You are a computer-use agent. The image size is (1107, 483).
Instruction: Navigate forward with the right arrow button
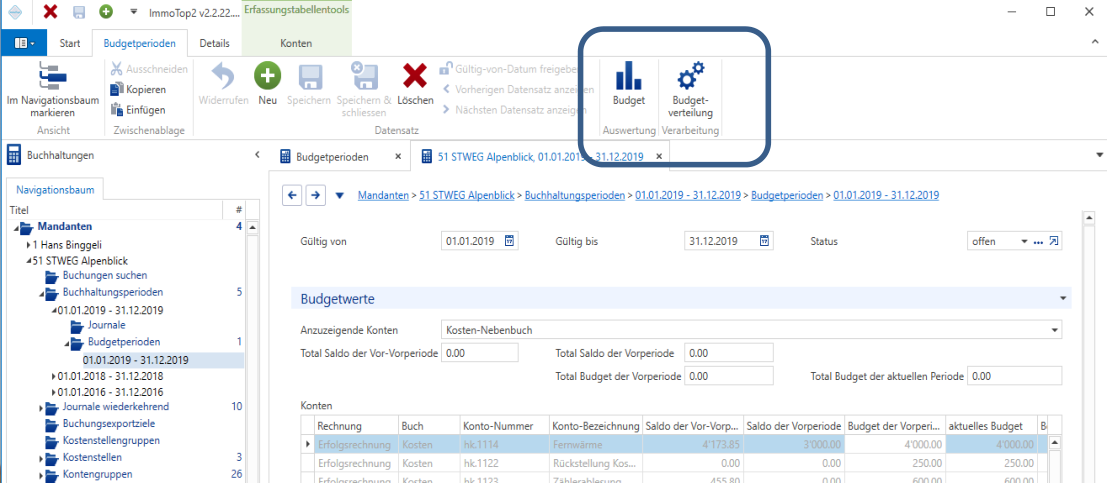316,195
